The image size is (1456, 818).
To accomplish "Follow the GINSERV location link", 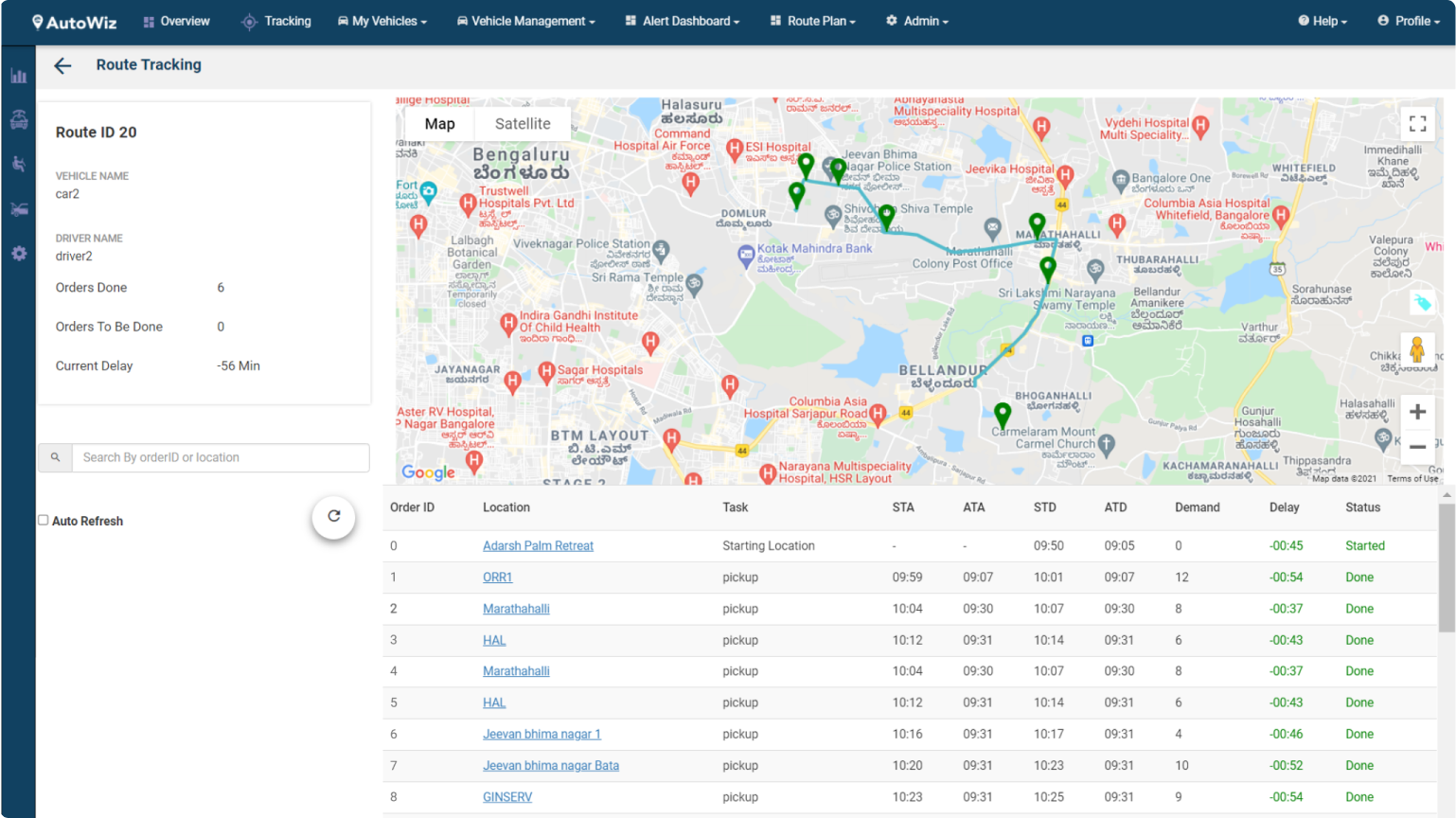I will coord(507,797).
